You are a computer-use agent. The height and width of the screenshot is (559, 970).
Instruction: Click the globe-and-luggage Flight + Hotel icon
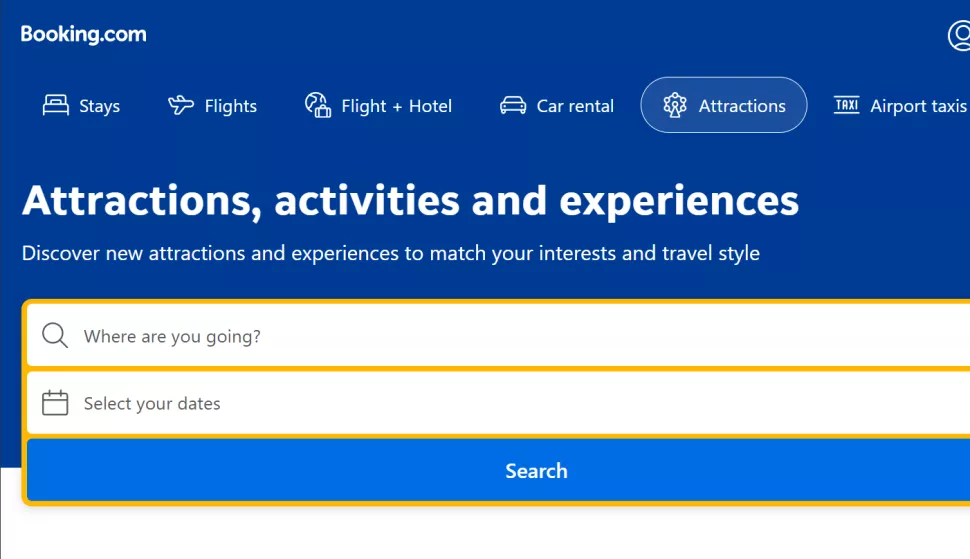coord(318,105)
